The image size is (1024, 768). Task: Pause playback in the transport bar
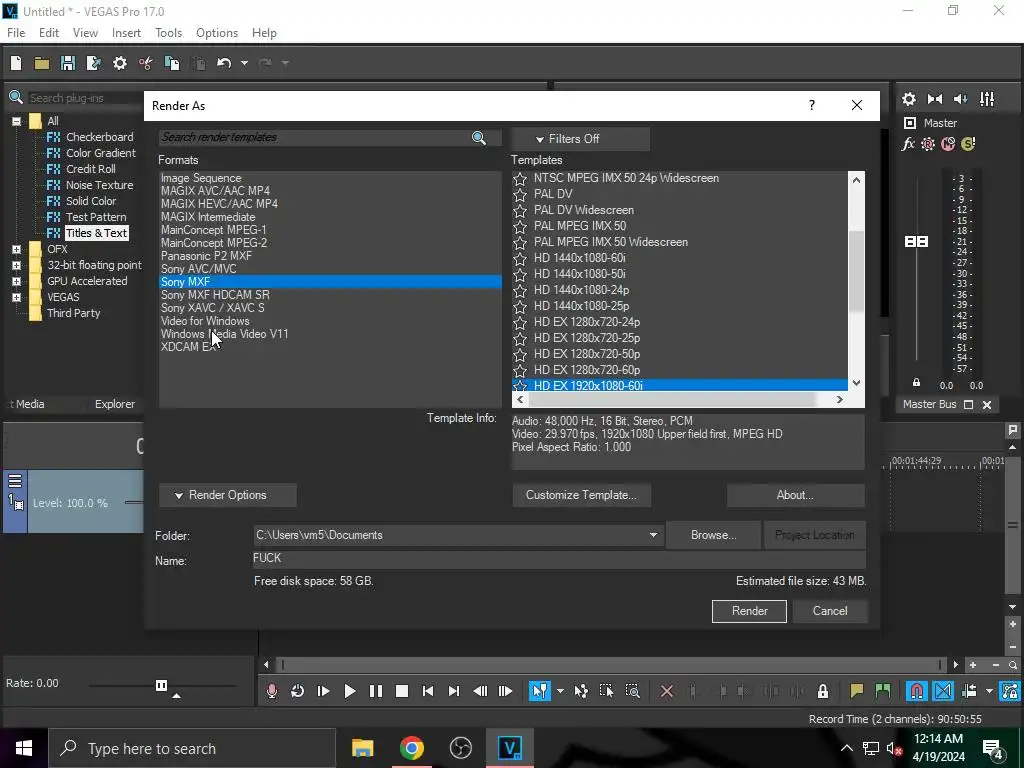point(376,691)
